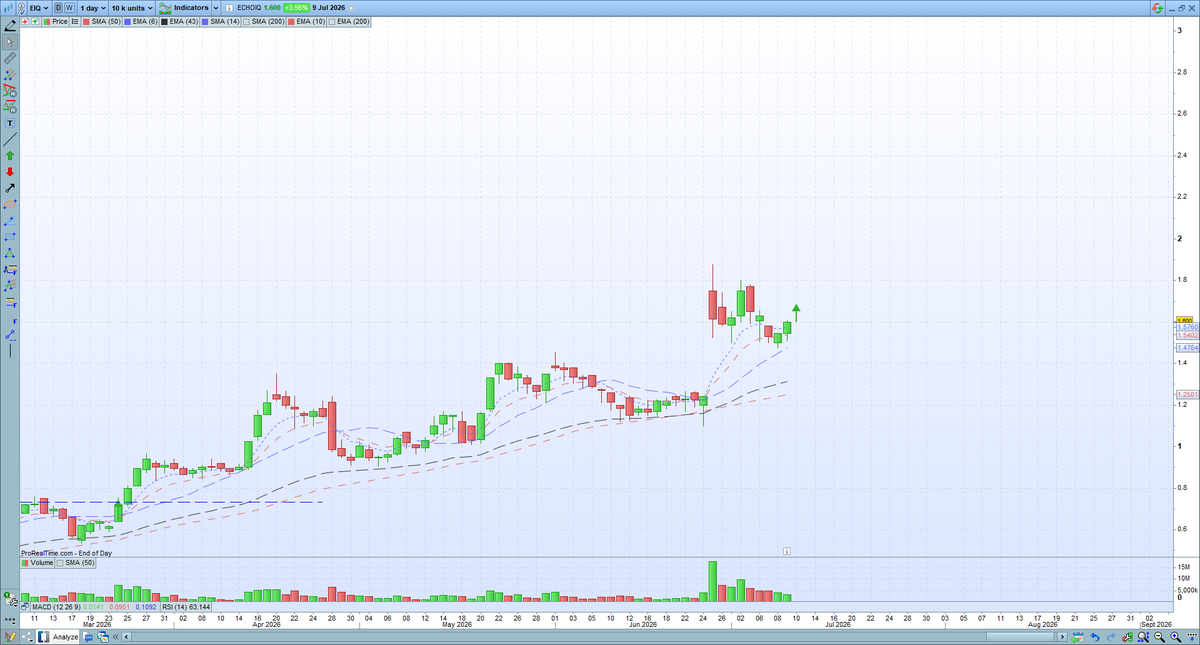Viewport: 1200px width, 645px height.
Task: Select the ellipse drawing tool
Action: (10, 204)
